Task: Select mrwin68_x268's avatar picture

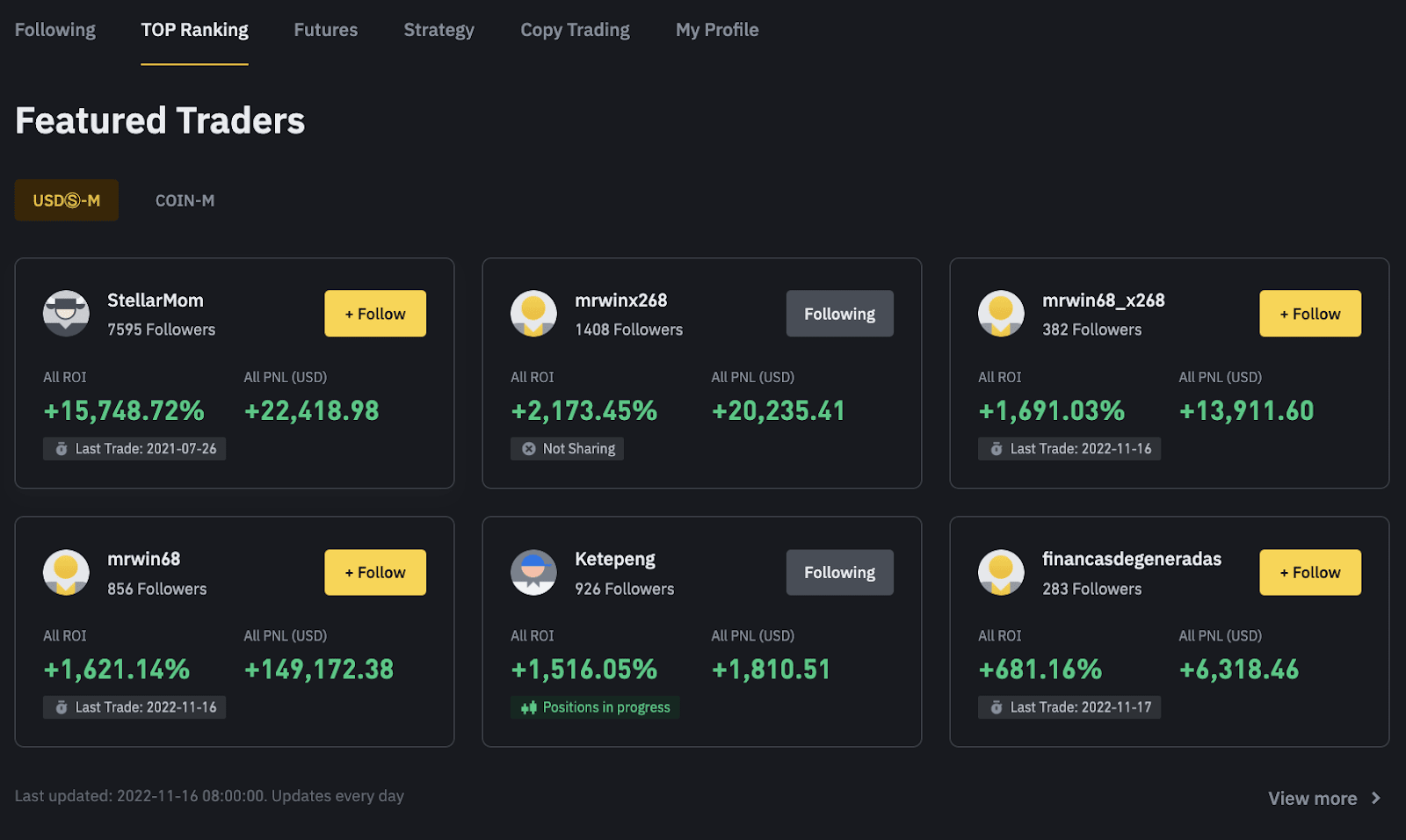Action: (1001, 313)
